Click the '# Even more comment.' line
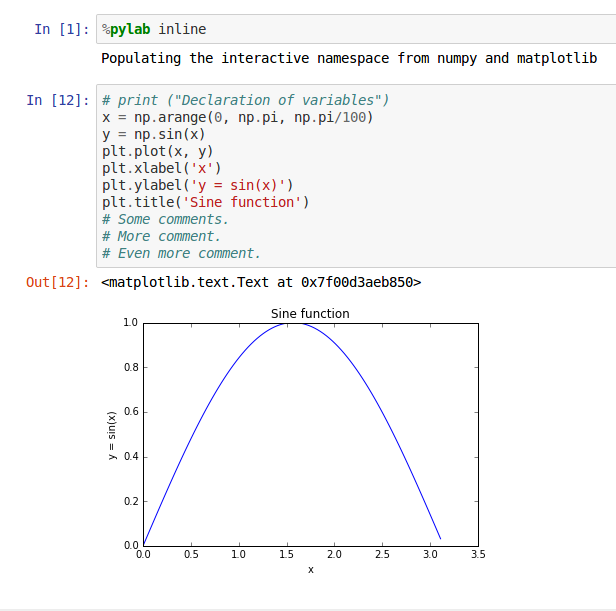The width and height of the screenshot is (616, 611). click(181, 253)
